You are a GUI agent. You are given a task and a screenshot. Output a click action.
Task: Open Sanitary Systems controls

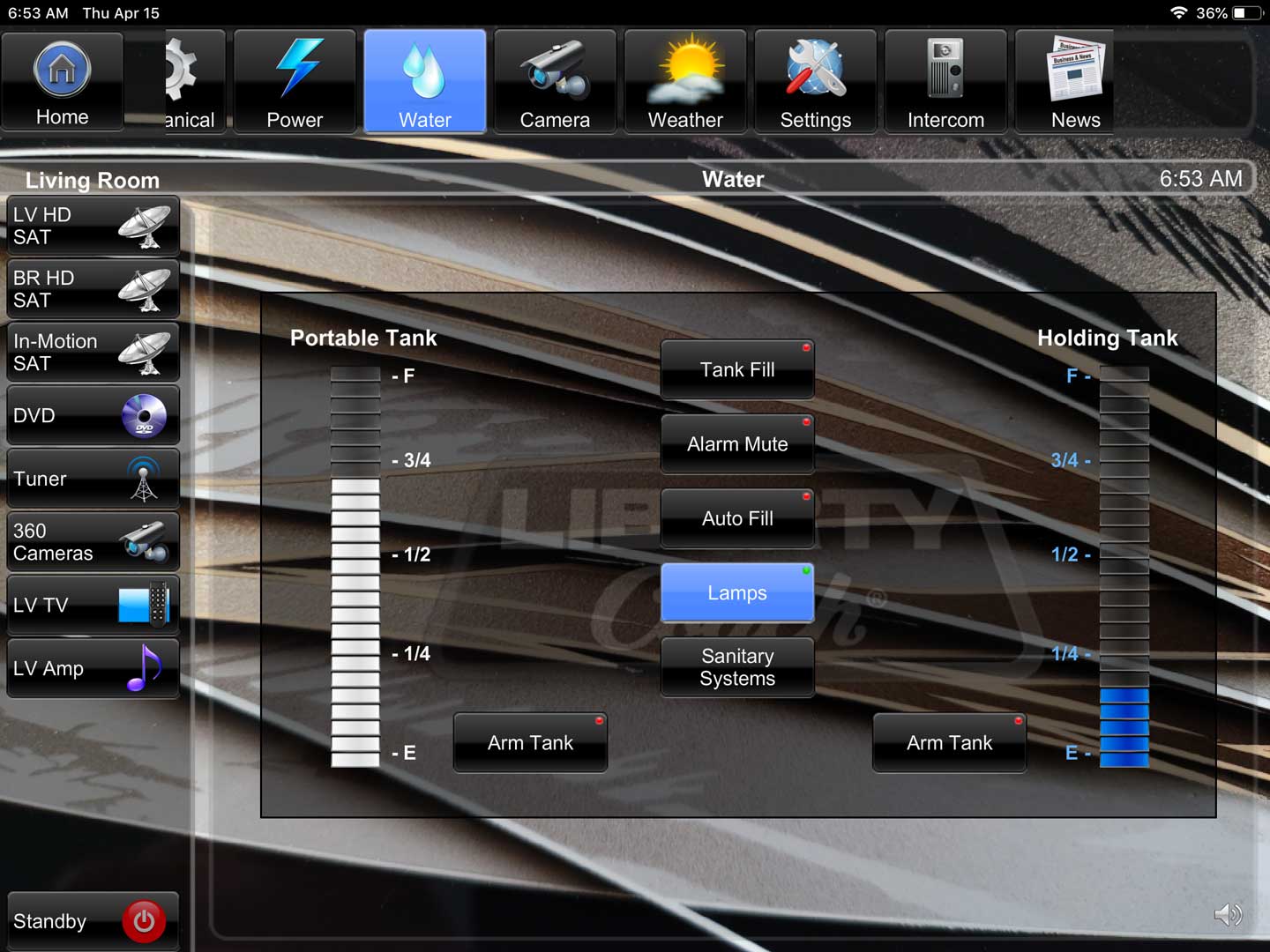(x=737, y=667)
